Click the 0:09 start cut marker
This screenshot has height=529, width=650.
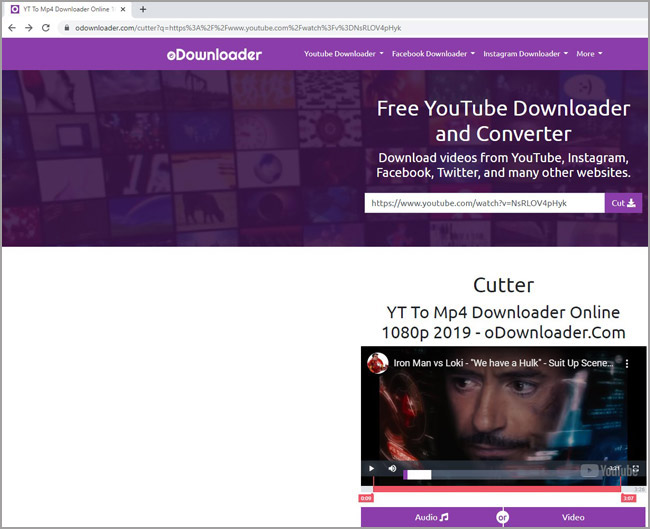click(366, 498)
